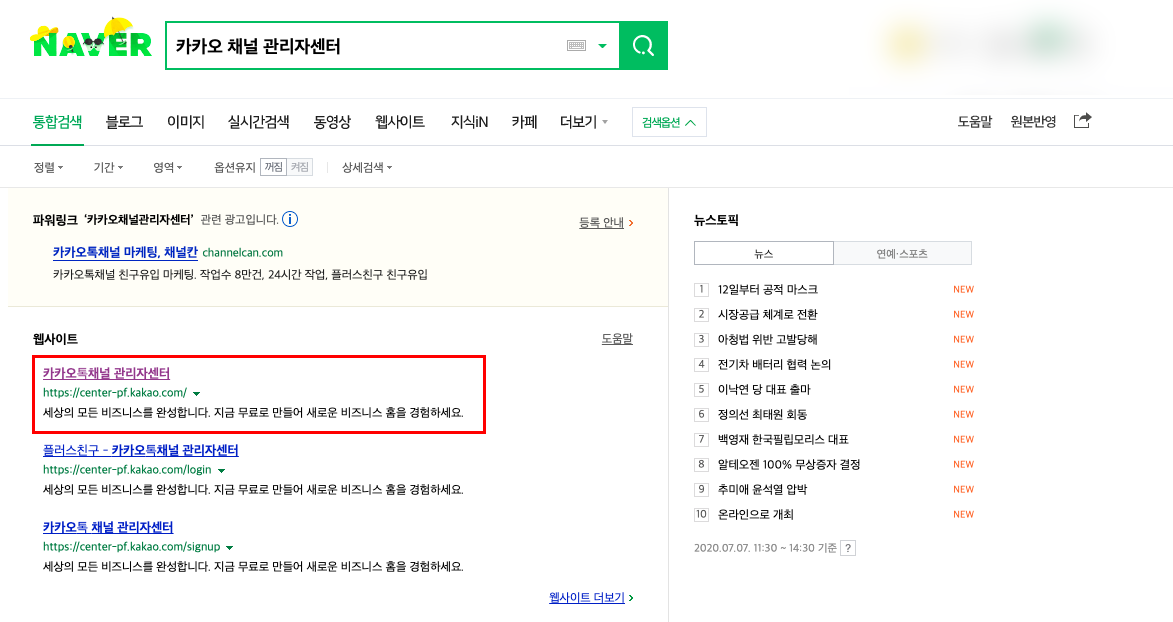Open the share icon next to 원본반영
Screen dimensions: 1173x622
pyautogui.click(x=1082, y=121)
